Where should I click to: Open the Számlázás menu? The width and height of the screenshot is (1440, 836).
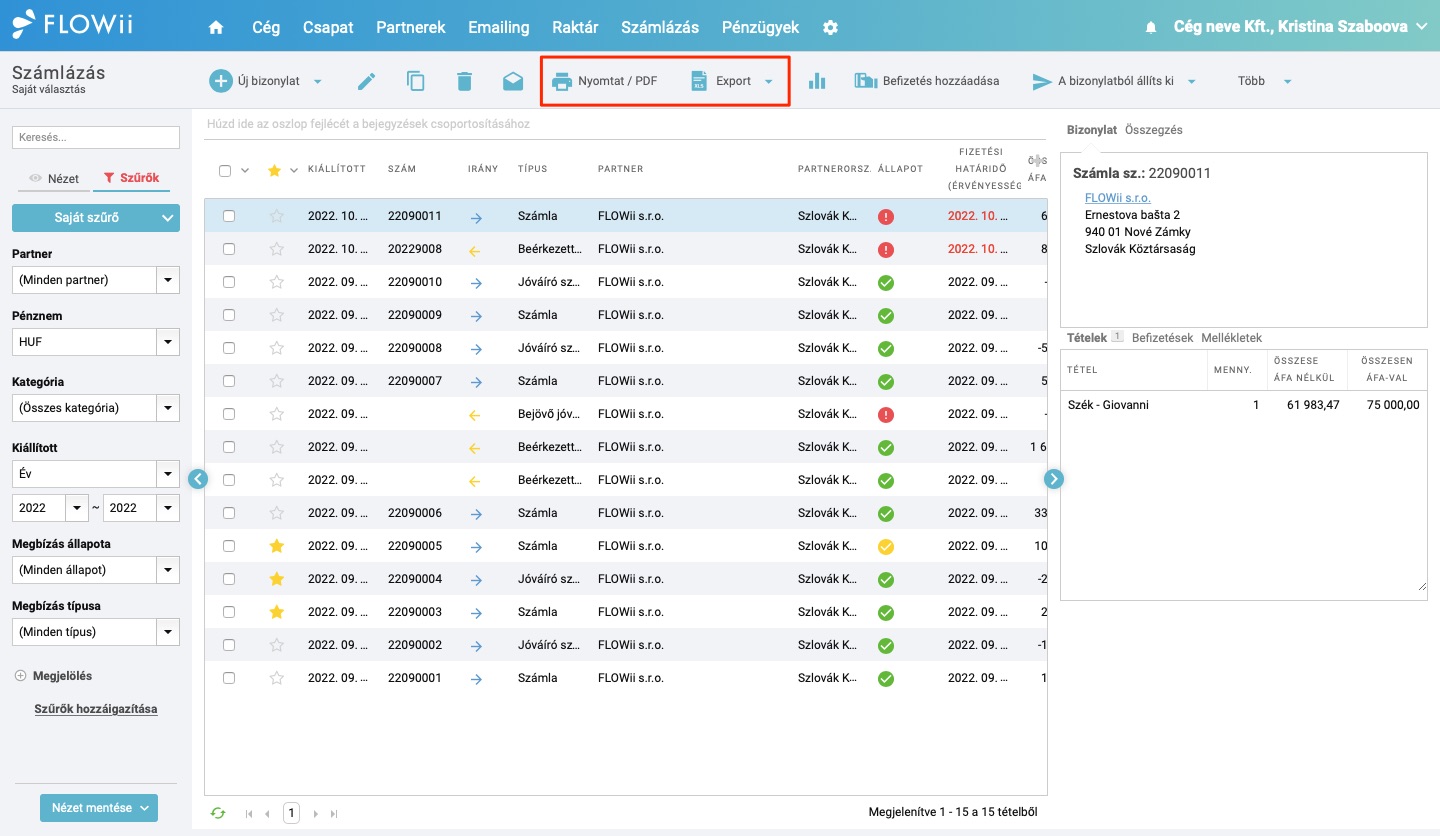660,28
